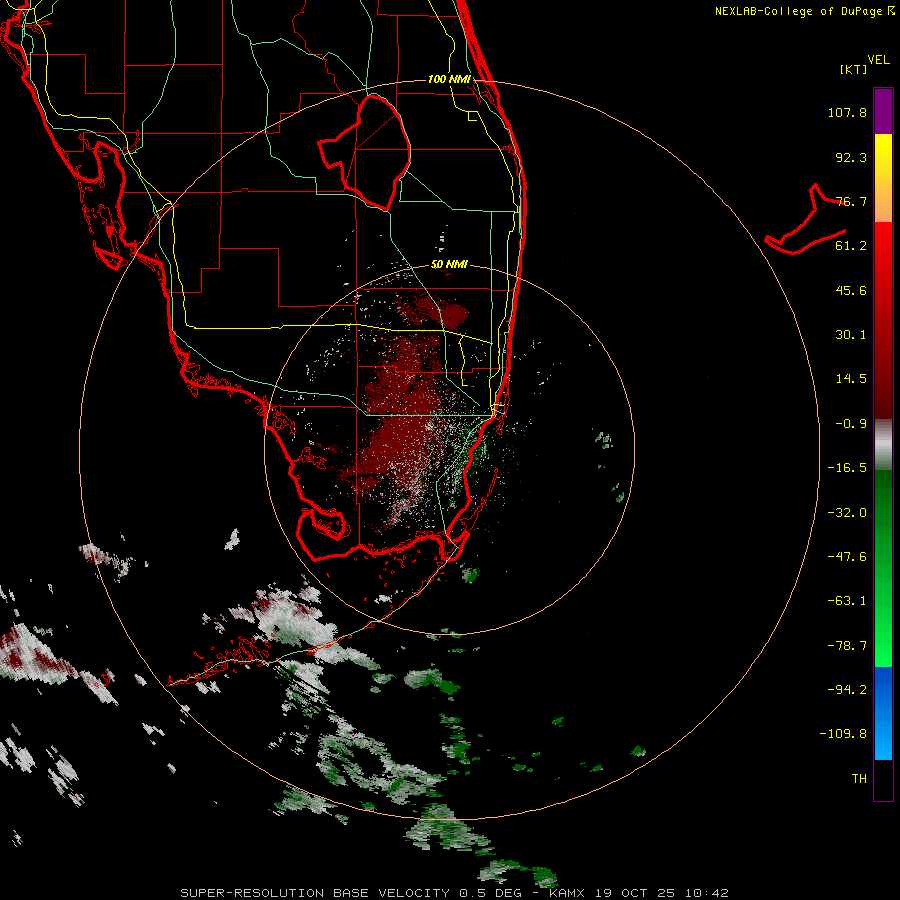Click the -63.1 velocity scale value

tap(847, 601)
